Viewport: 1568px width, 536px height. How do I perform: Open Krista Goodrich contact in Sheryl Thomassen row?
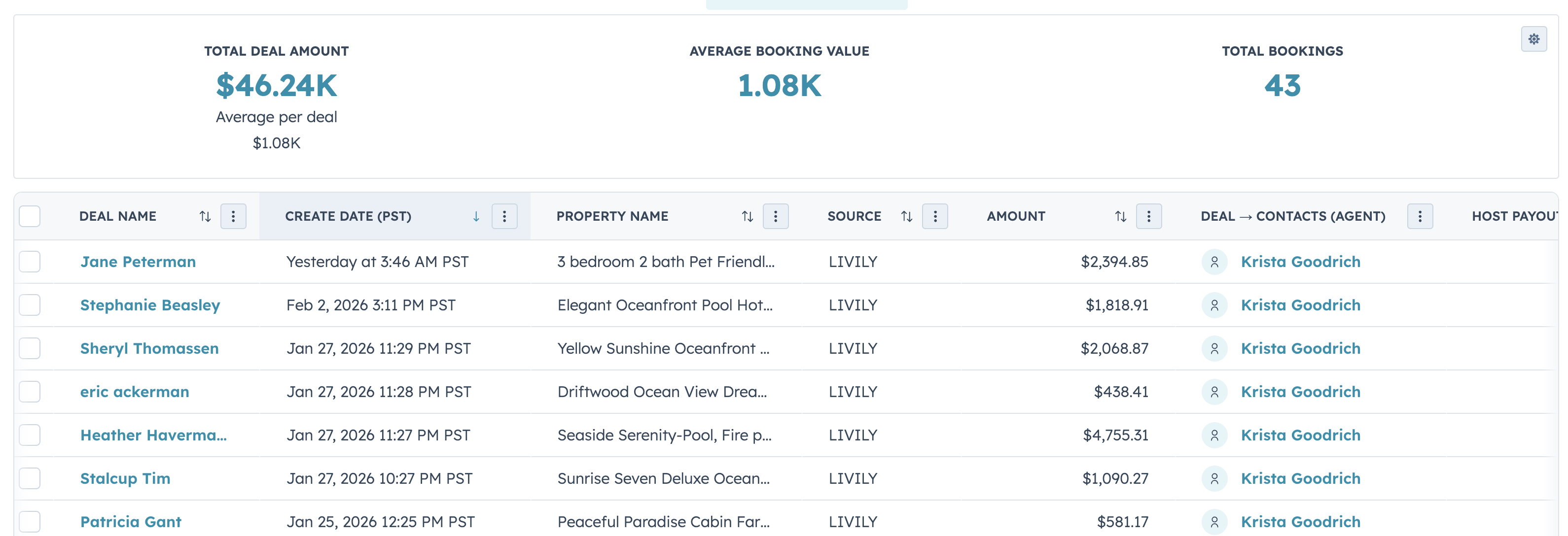[1300, 349]
